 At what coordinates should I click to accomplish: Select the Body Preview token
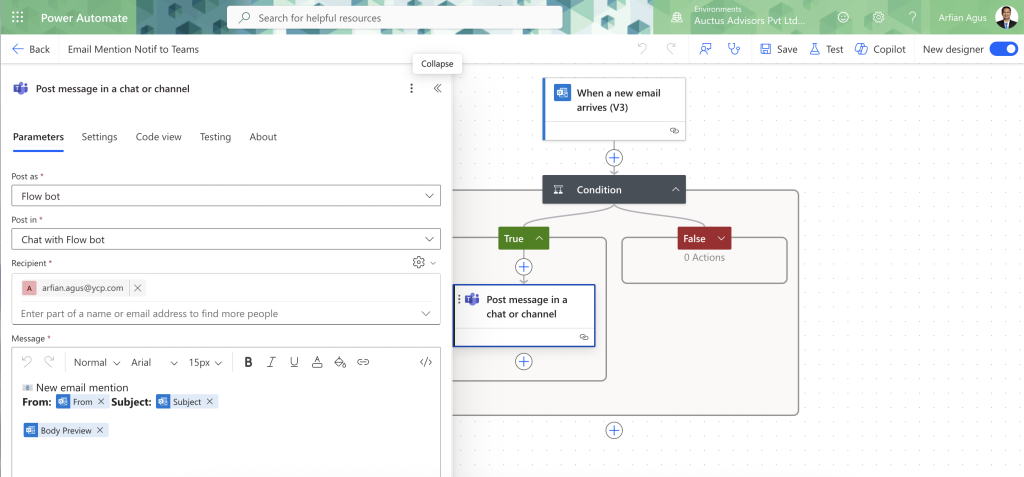point(65,431)
